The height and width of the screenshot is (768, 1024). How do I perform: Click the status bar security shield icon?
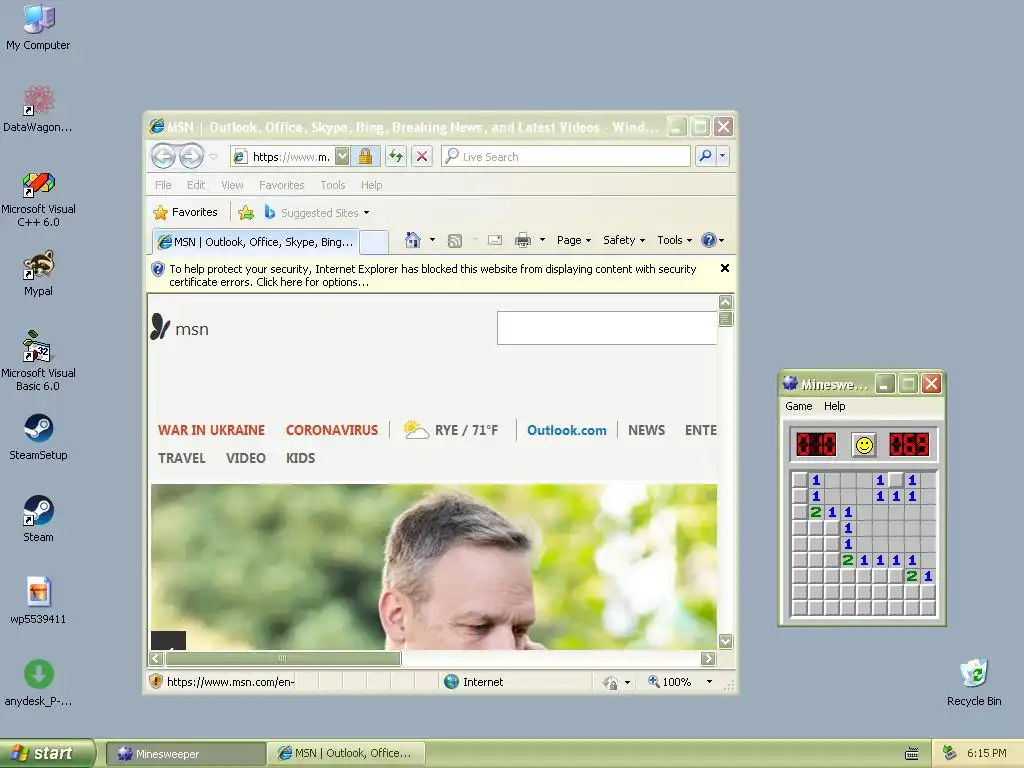(x=155, y=681)
